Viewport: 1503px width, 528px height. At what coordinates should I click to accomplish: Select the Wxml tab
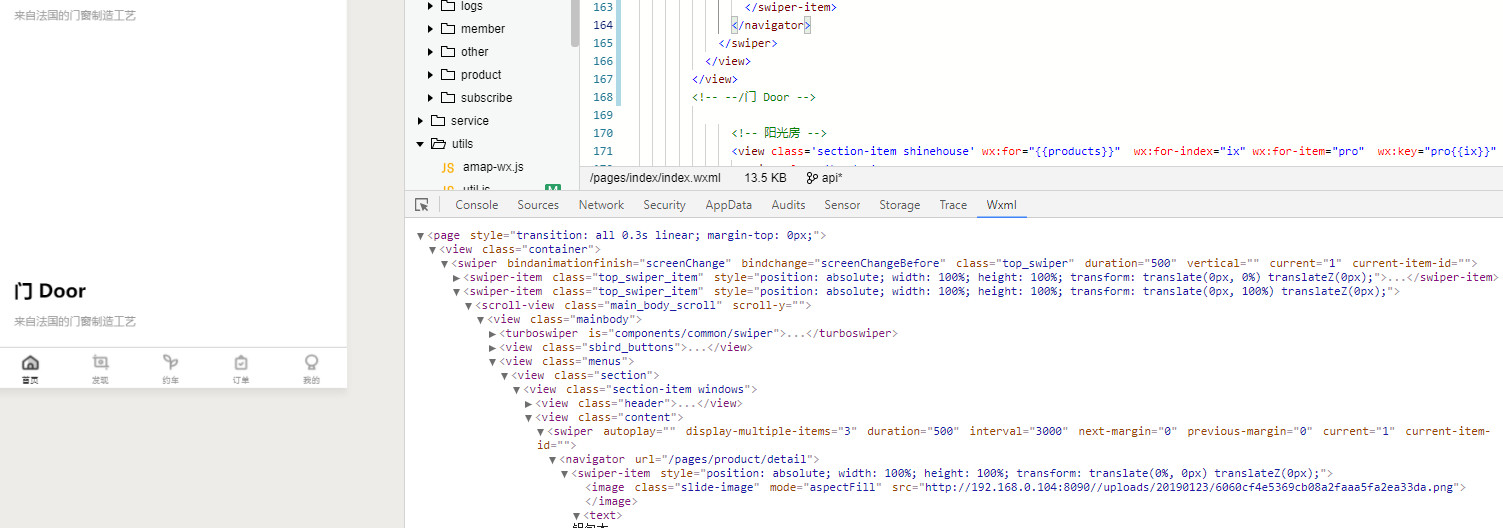(1001, 205)
